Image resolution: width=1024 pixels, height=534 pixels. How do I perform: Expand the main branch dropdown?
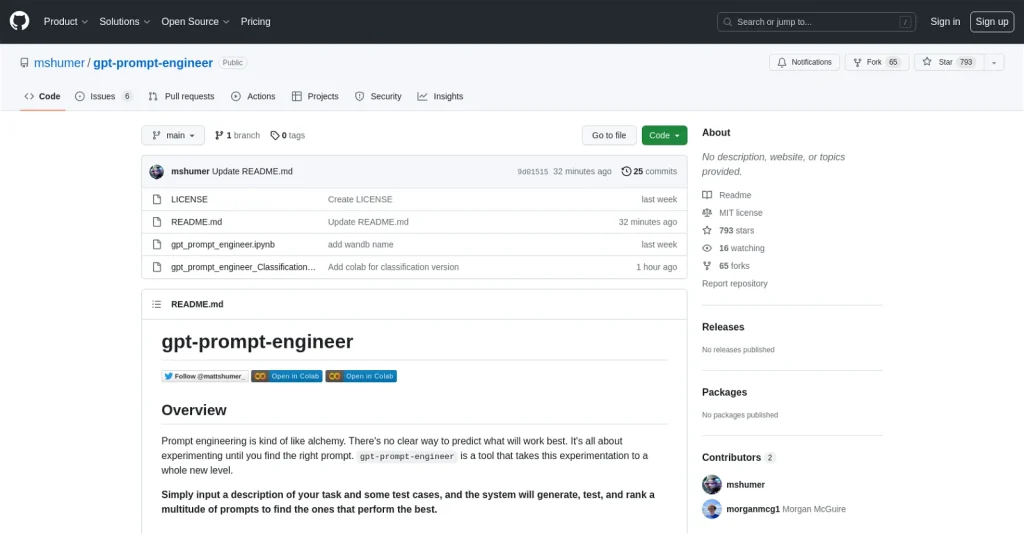(173, 135)
